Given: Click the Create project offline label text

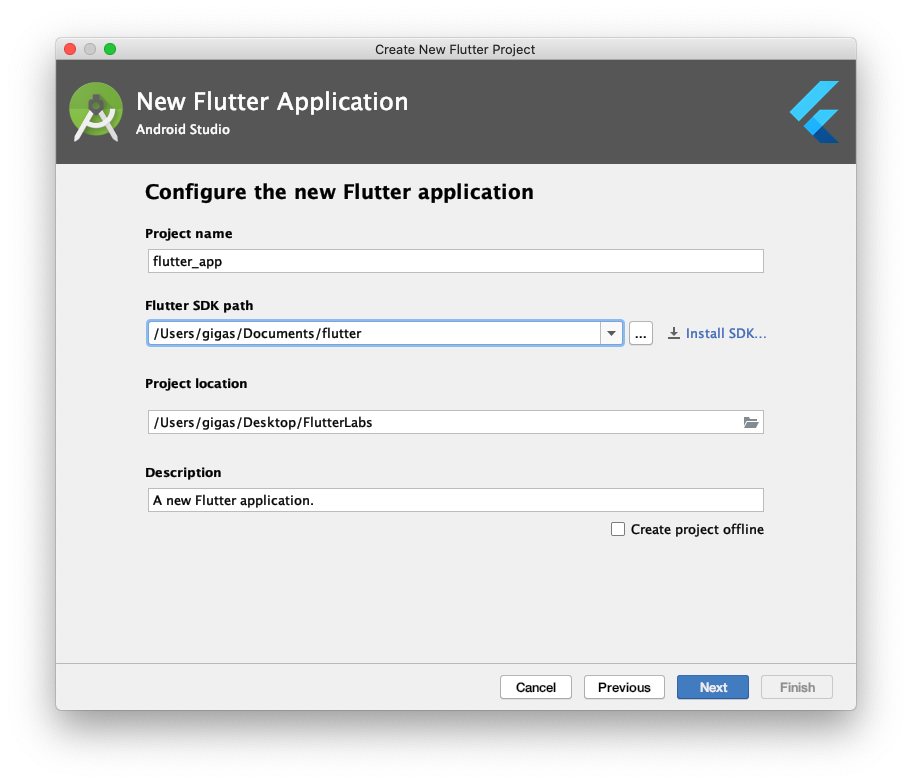Looking at the screenshot, I should (x=697, y=529).
